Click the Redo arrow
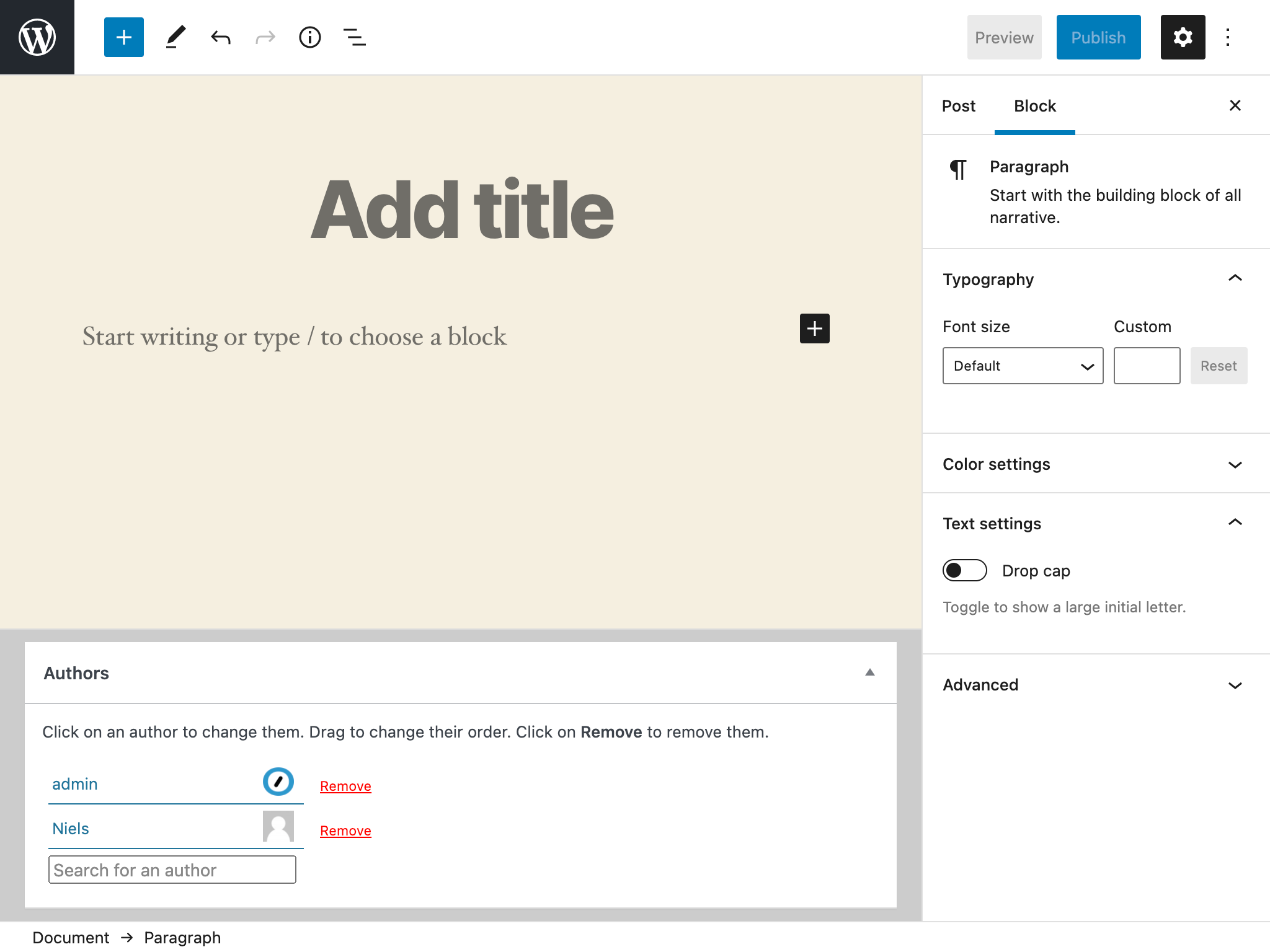The height and width of the screenshot is (952, 1270). click(x=265, y=37)
